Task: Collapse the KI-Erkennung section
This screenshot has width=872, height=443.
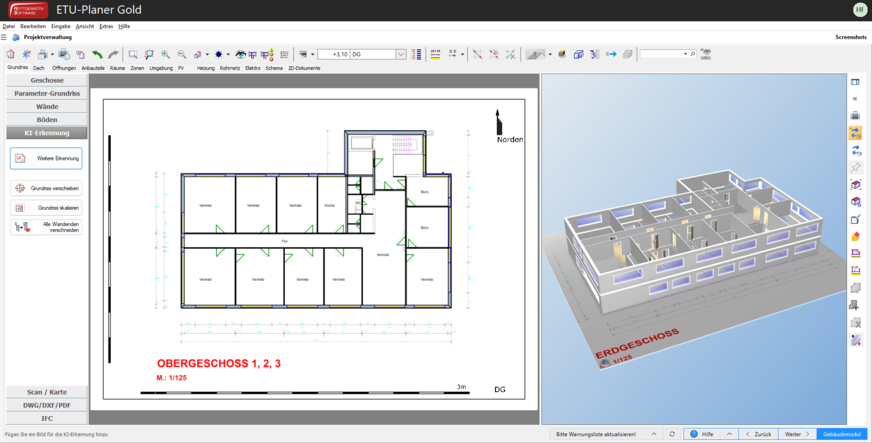Action: (x=47, y=133)
